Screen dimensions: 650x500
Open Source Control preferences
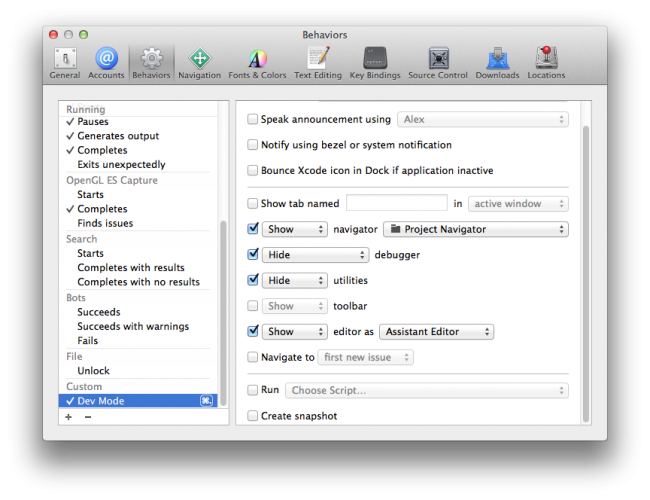(x=438, y=63)
